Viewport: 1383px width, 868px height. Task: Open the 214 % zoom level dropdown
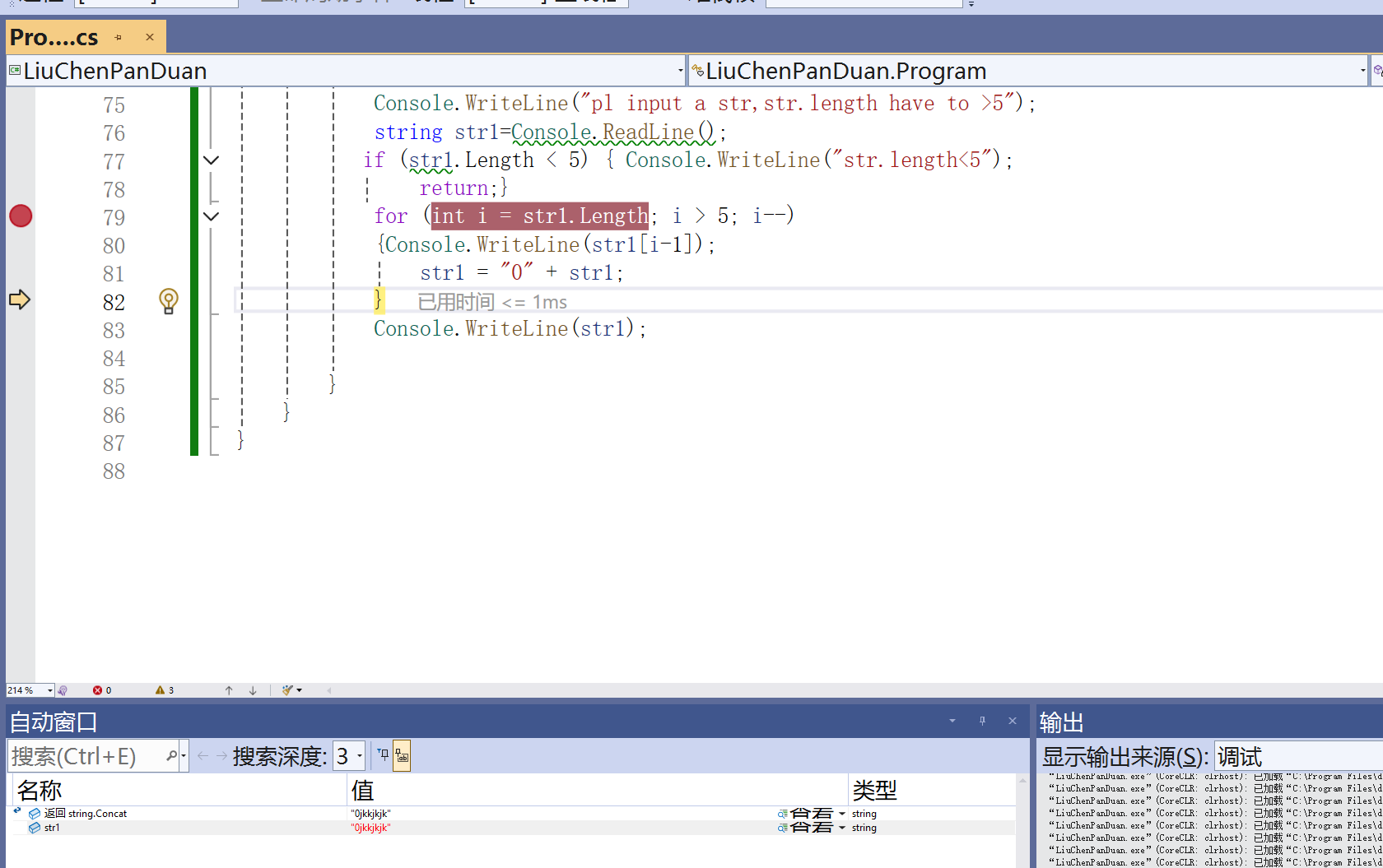coord(49,690)
